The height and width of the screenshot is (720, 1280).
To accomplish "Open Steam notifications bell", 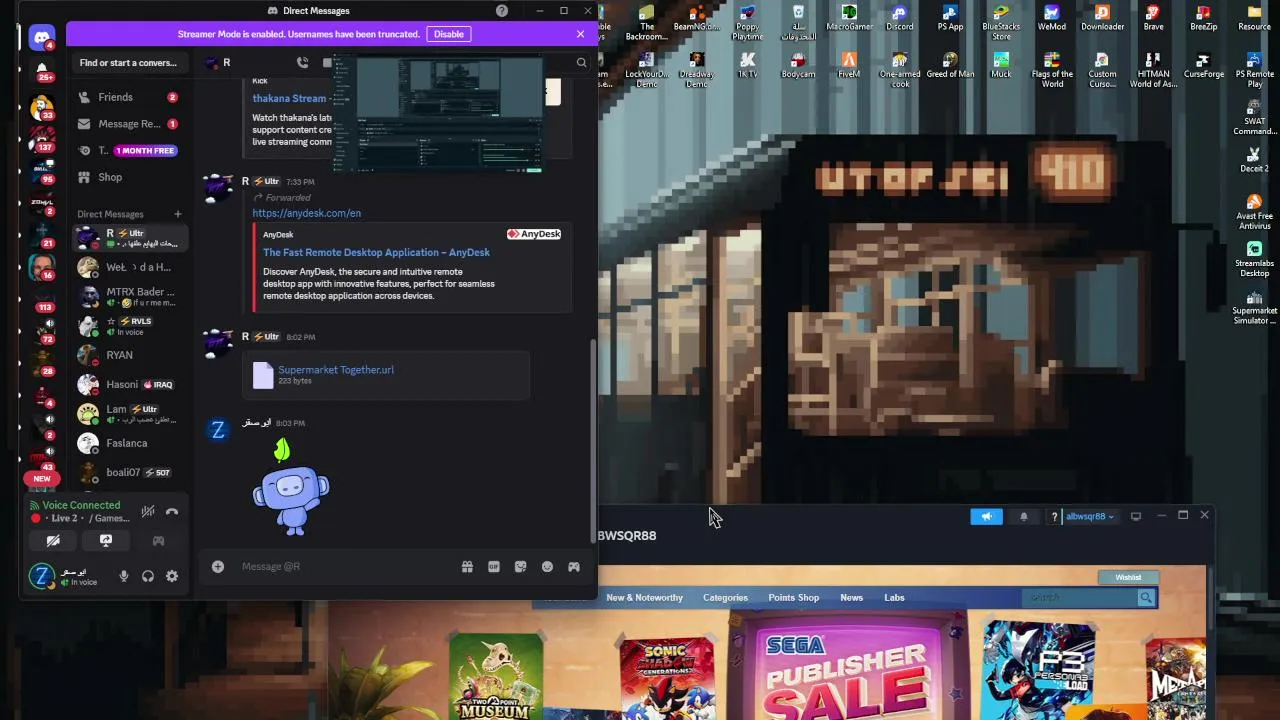I will pyautogui.click(x=1023, y=516).
